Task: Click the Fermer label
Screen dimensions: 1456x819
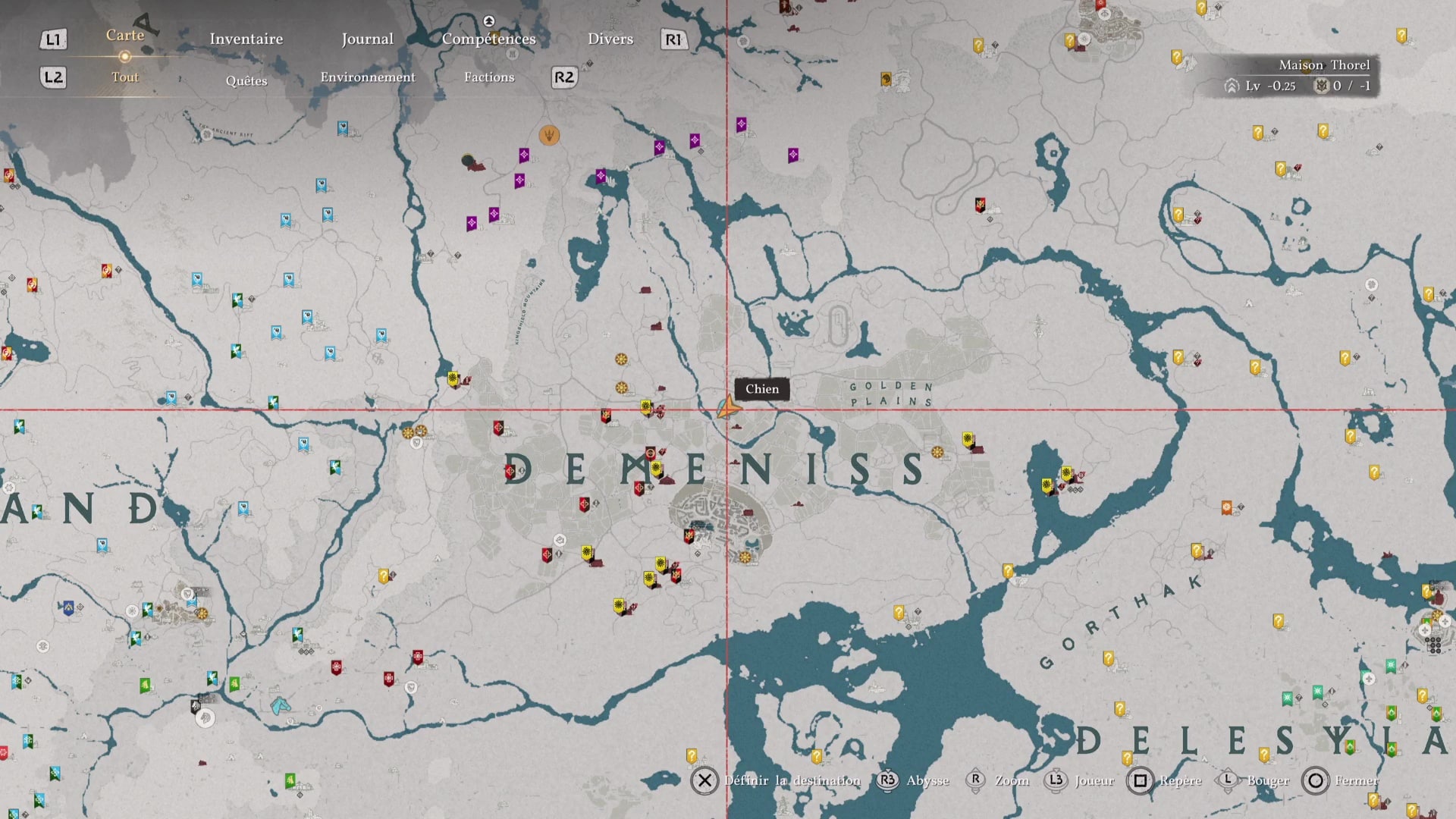Action: click(1357, 780)
